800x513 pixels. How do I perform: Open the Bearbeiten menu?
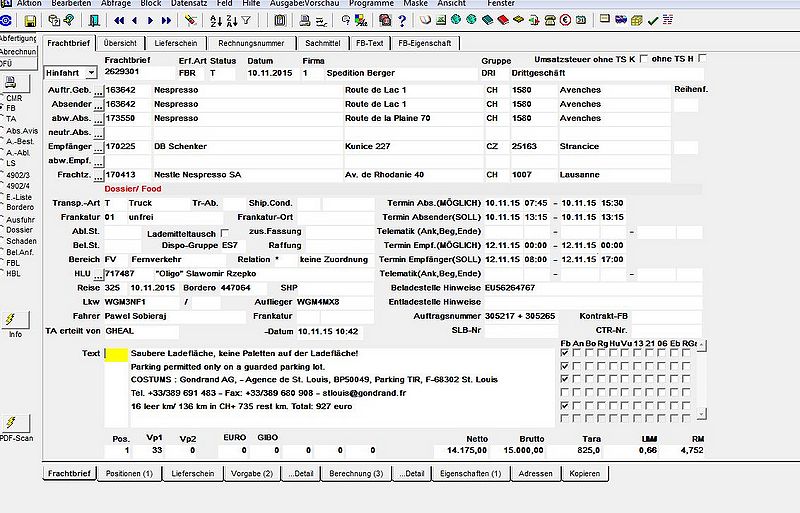pyautogui.click(x=71, y=3)
